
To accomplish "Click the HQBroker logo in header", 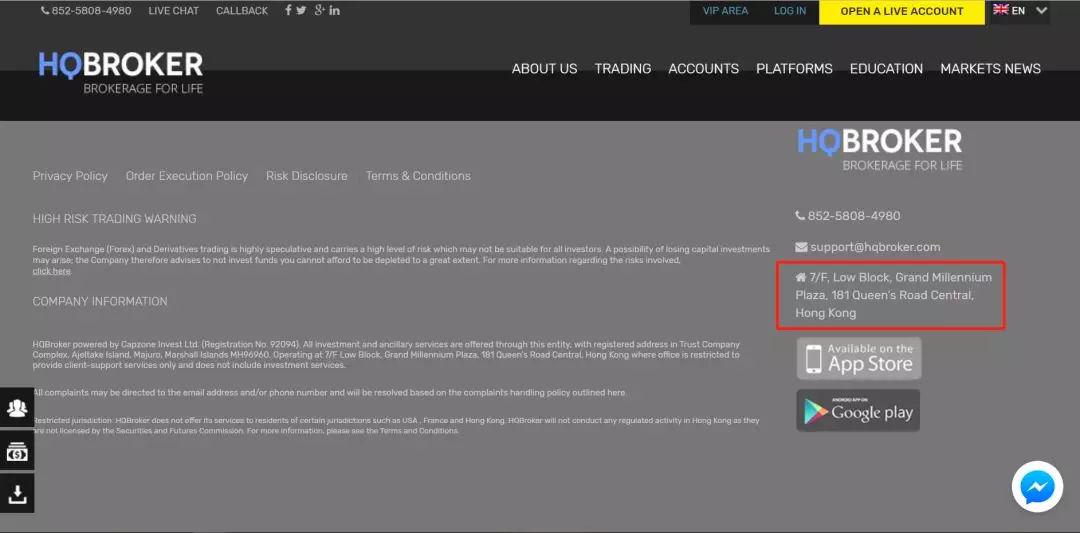I will coord(121,72).
